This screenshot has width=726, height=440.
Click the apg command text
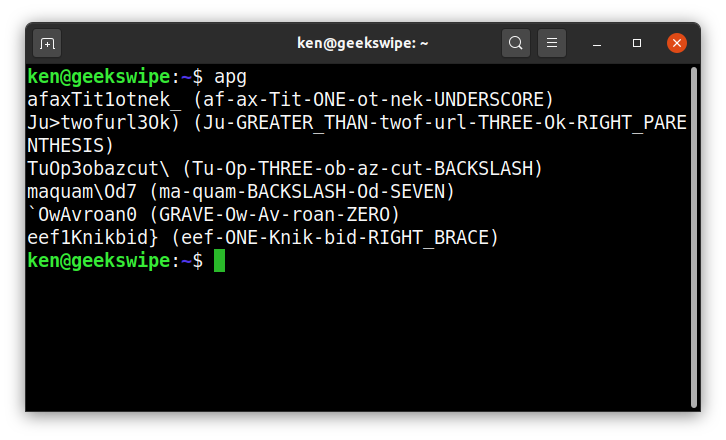pyautogui.click(x=230, y=77)
